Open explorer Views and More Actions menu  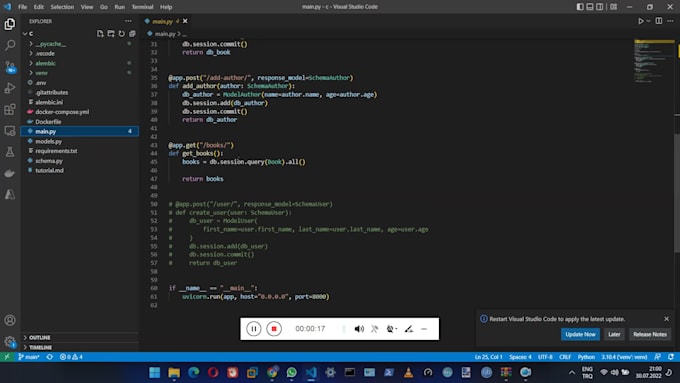pos(128,21)
